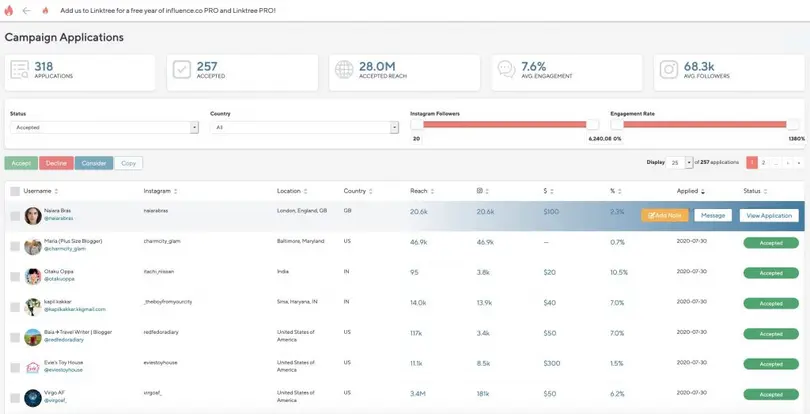This screenshot has width=810, height=414.
Task: Click the flame logo icon in header
Action: pos(8,10)
